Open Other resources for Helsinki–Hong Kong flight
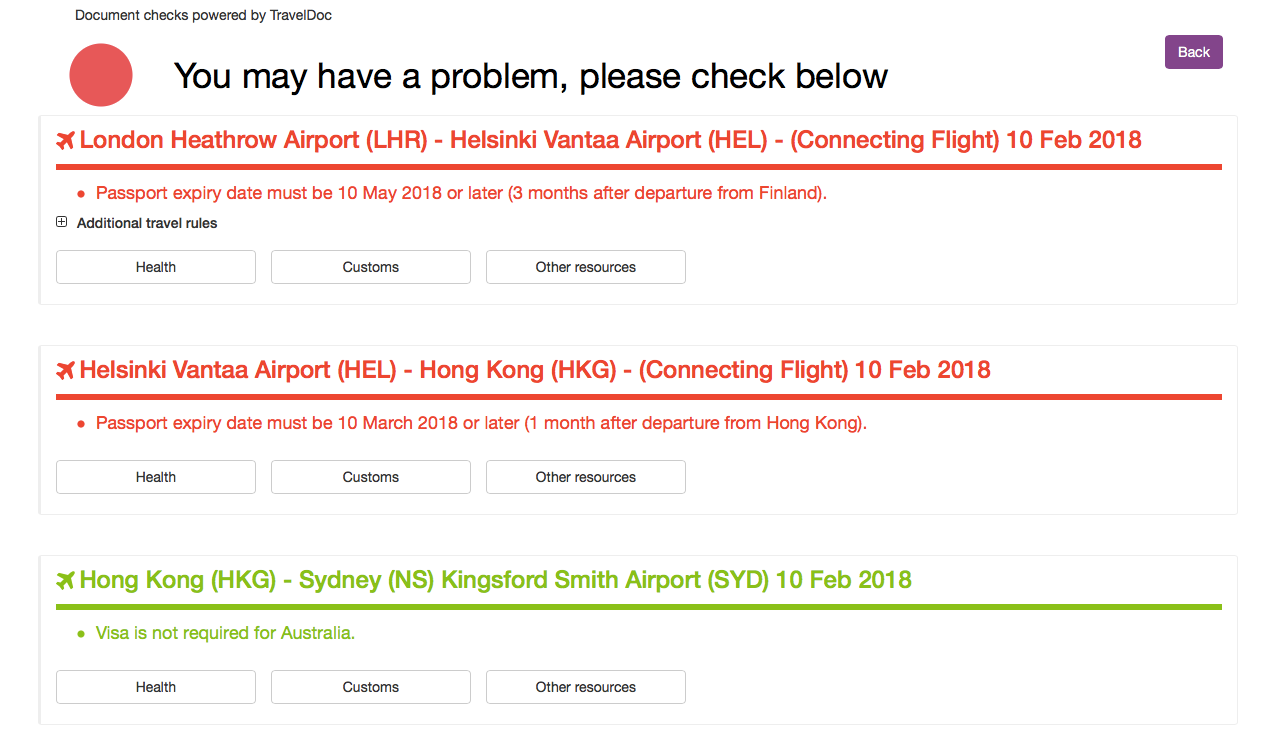The image size is (1287, 738). (586, 477)
